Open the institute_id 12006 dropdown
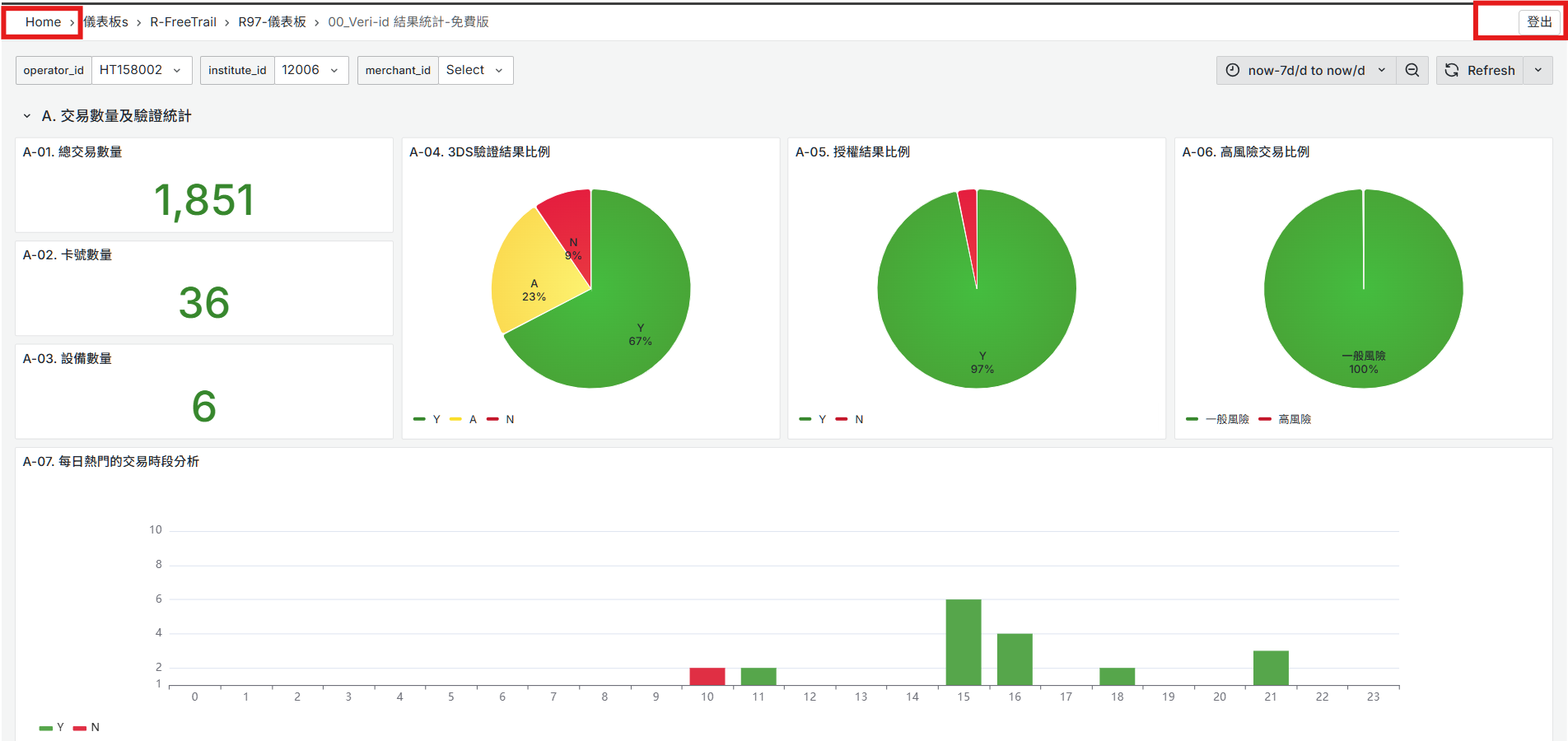This screenshot has height=741, width=1568. [x=310, y=71]
